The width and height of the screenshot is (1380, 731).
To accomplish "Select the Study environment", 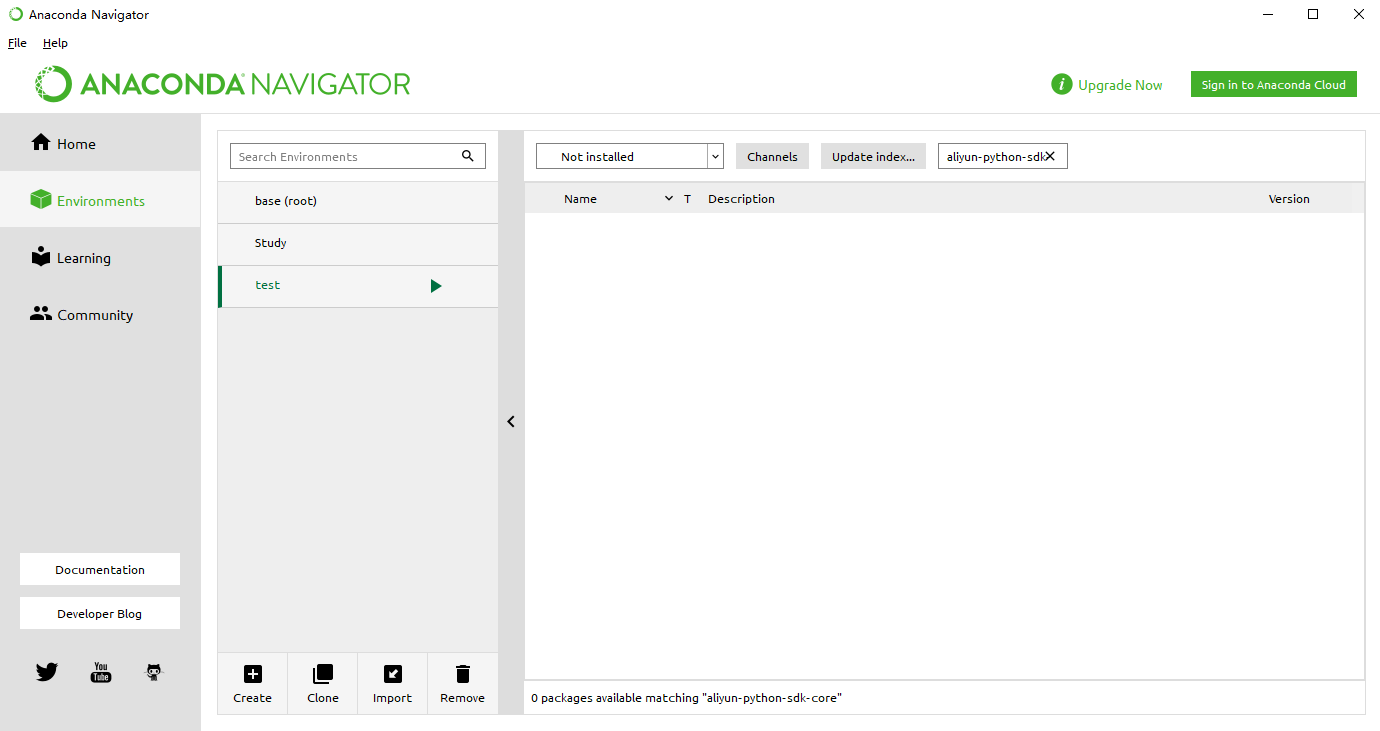I will (358, 243).
